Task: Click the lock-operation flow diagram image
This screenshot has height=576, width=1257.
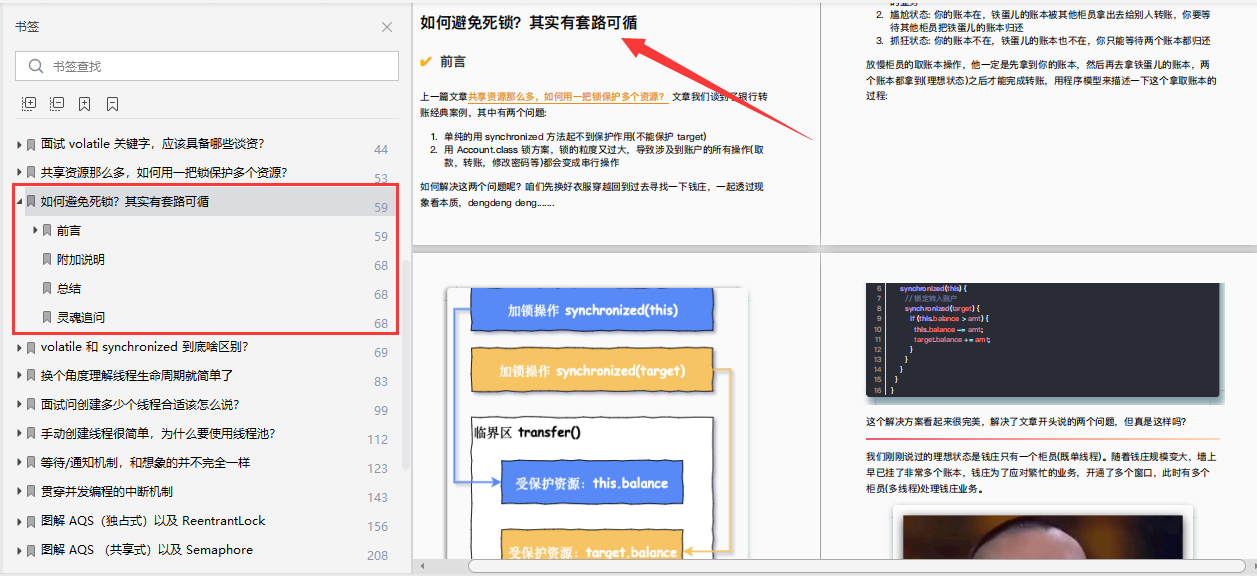Action: [x=596, y=422]
